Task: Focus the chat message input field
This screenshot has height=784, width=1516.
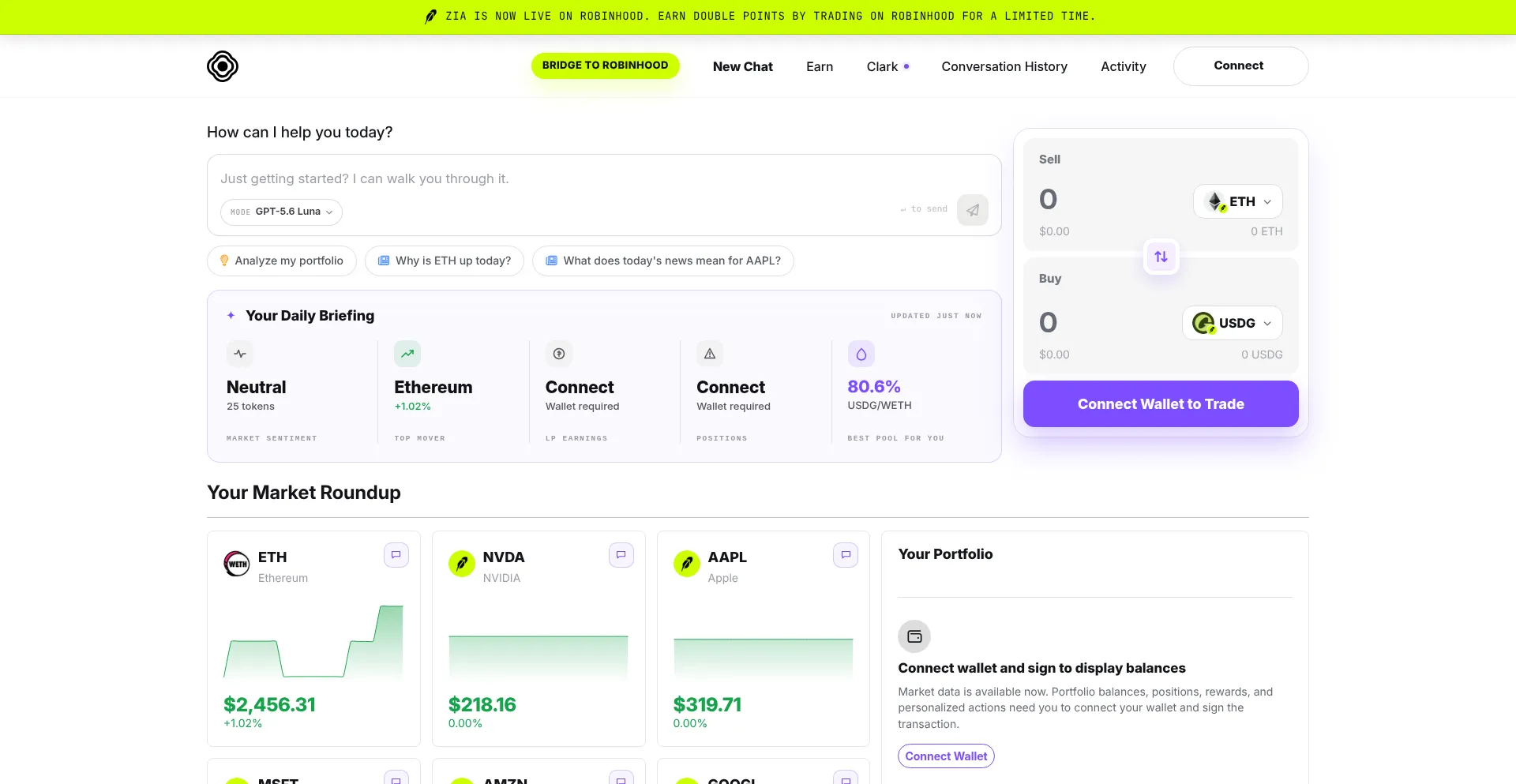Action: (604, 179)
